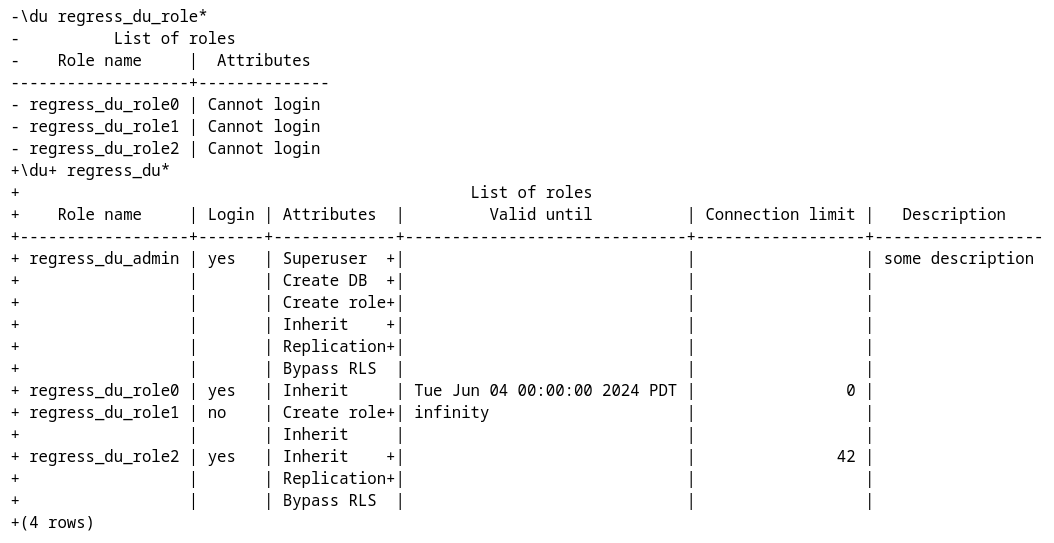Click the connection limit value 42
This screenshot has width=1054, height=543.
pyautogui.click(x=846, y=456)
